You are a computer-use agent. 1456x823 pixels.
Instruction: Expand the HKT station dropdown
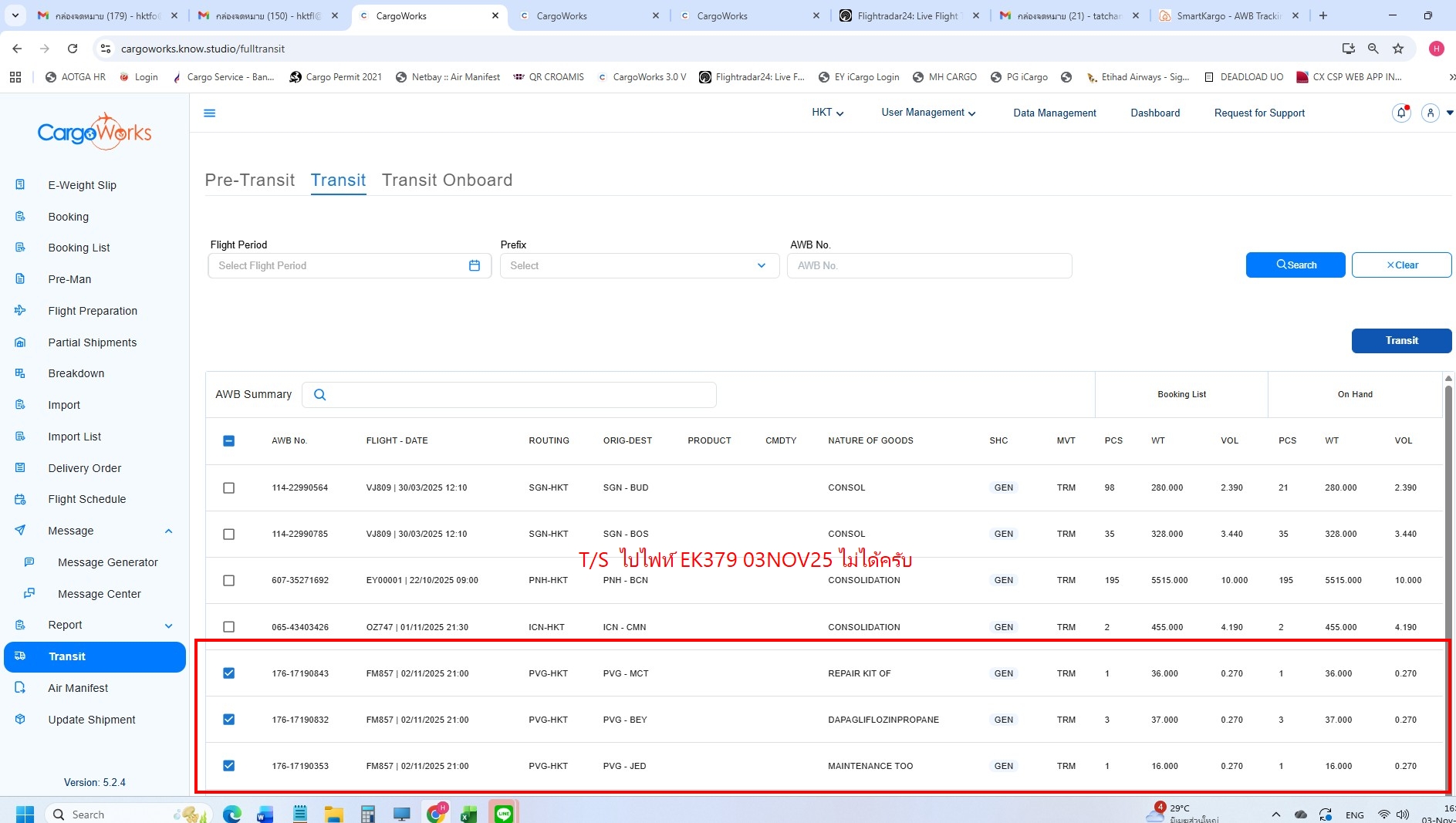(x=827, y=113)
